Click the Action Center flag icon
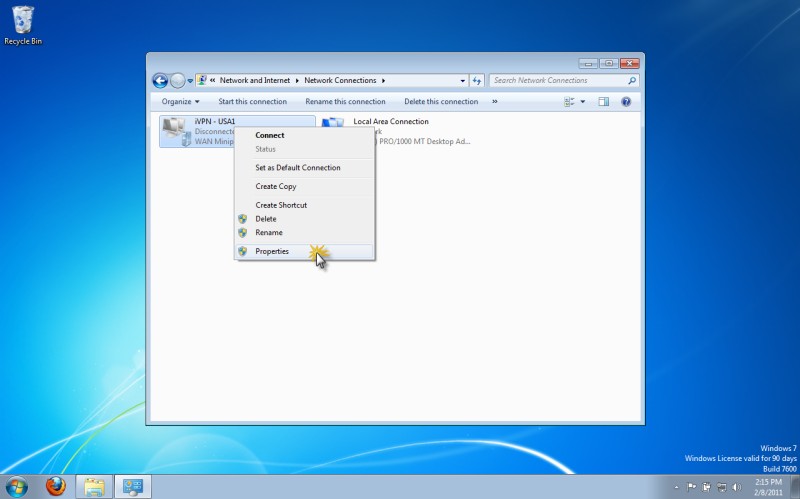The height and width of the screenshot is (499, 800). (692, 487)
